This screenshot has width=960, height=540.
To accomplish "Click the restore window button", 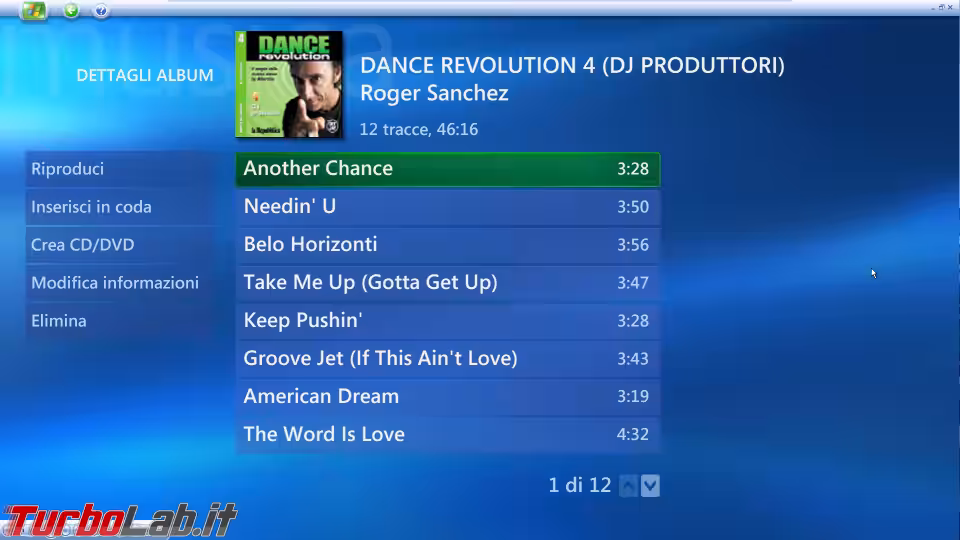I will (942, 7).
